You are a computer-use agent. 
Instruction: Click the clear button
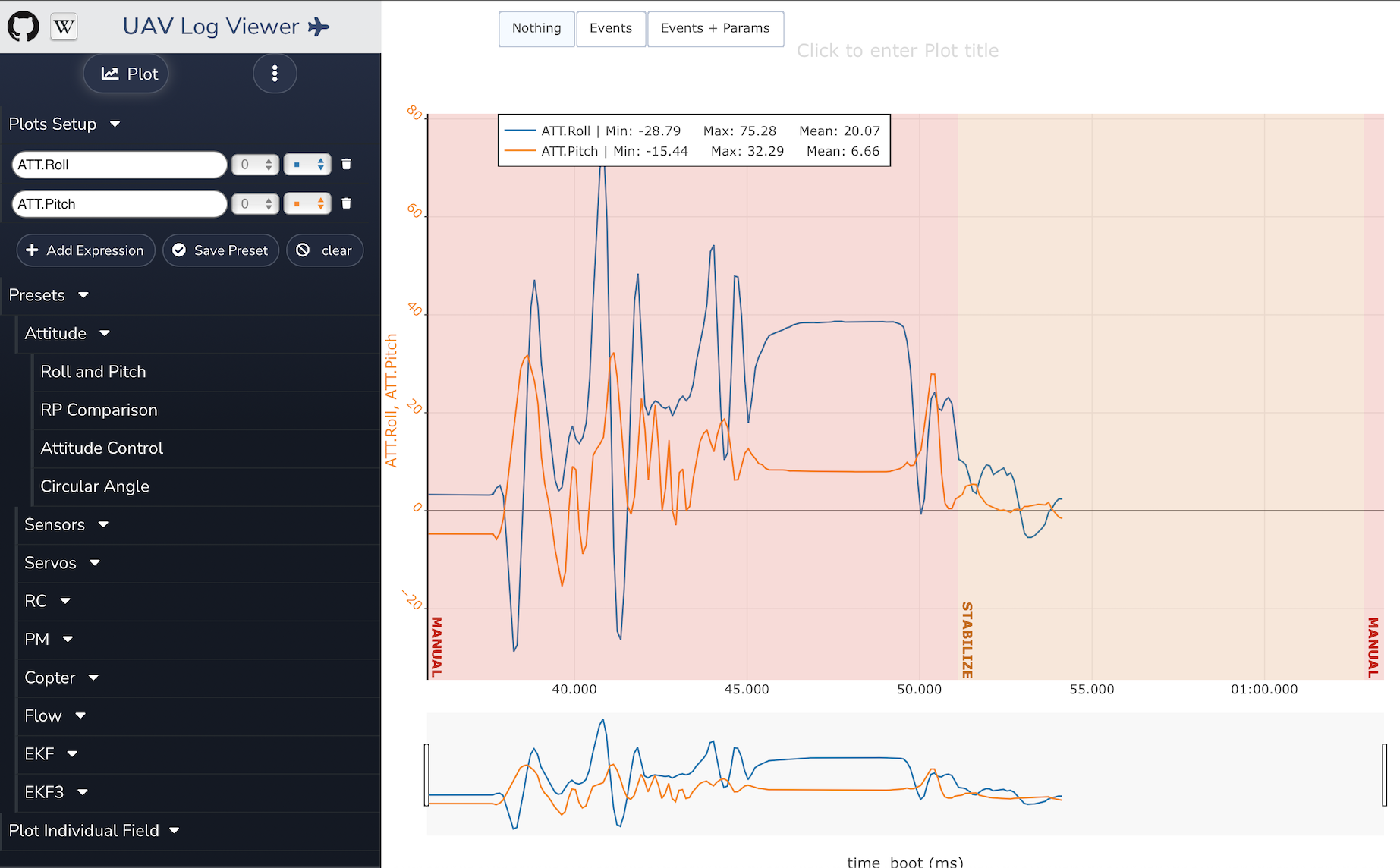tap(325, 250)
